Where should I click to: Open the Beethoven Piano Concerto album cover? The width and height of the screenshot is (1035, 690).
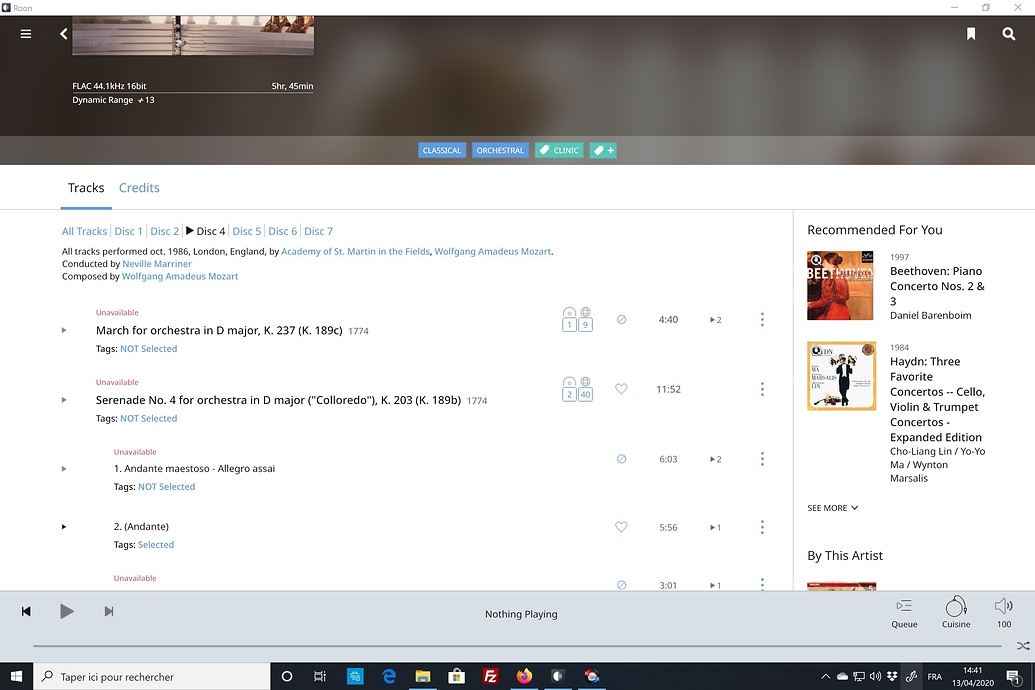coord(840,285)
